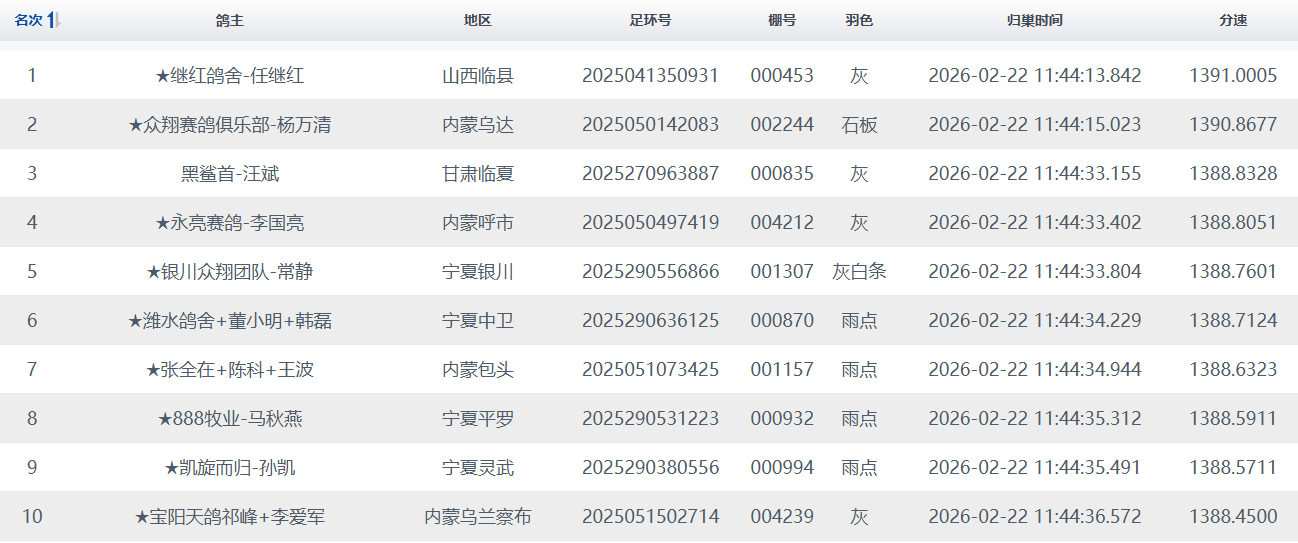Select speed value 1390.8677

coord(1233,125)
